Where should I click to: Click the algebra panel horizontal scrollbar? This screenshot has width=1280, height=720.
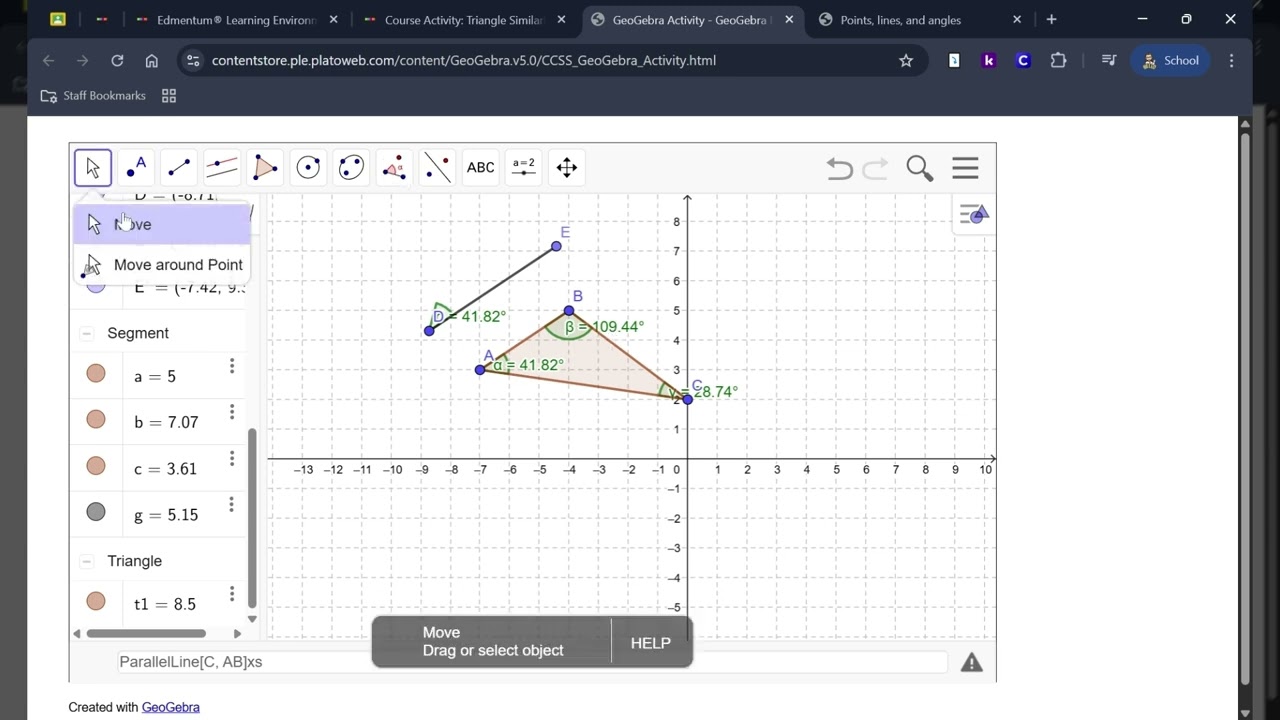click(x=146, y=633)
